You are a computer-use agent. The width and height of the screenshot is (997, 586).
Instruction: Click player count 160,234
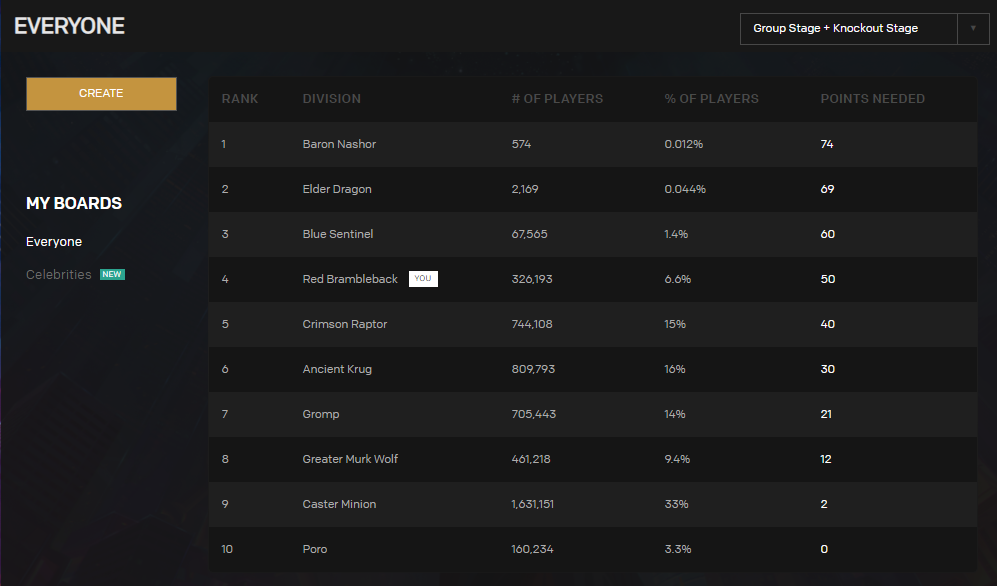[x=532, y=549]
